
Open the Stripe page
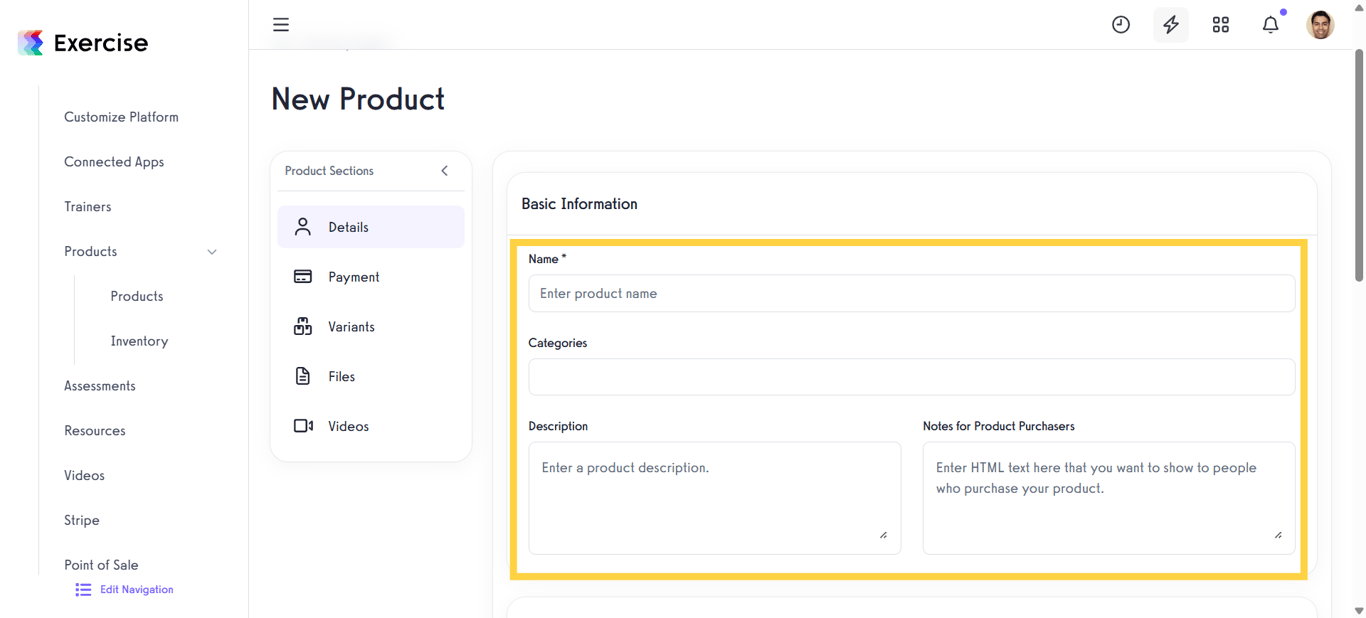[x=81, y=520]
